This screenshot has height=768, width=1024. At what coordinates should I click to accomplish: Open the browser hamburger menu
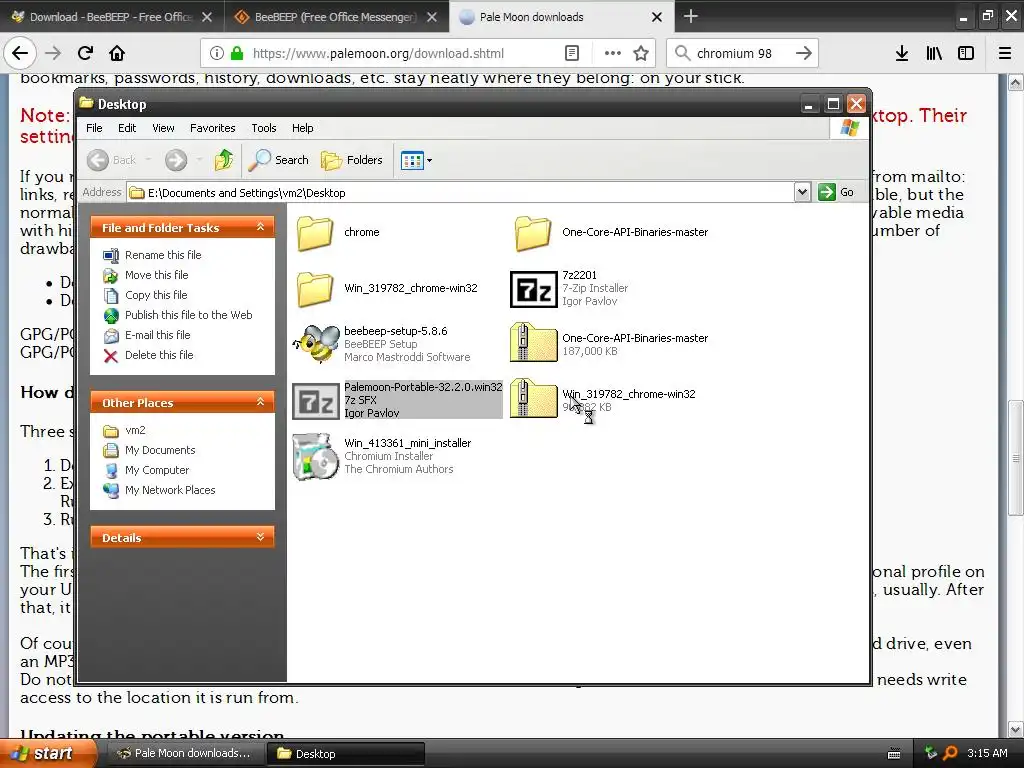tap(1005, 53)
